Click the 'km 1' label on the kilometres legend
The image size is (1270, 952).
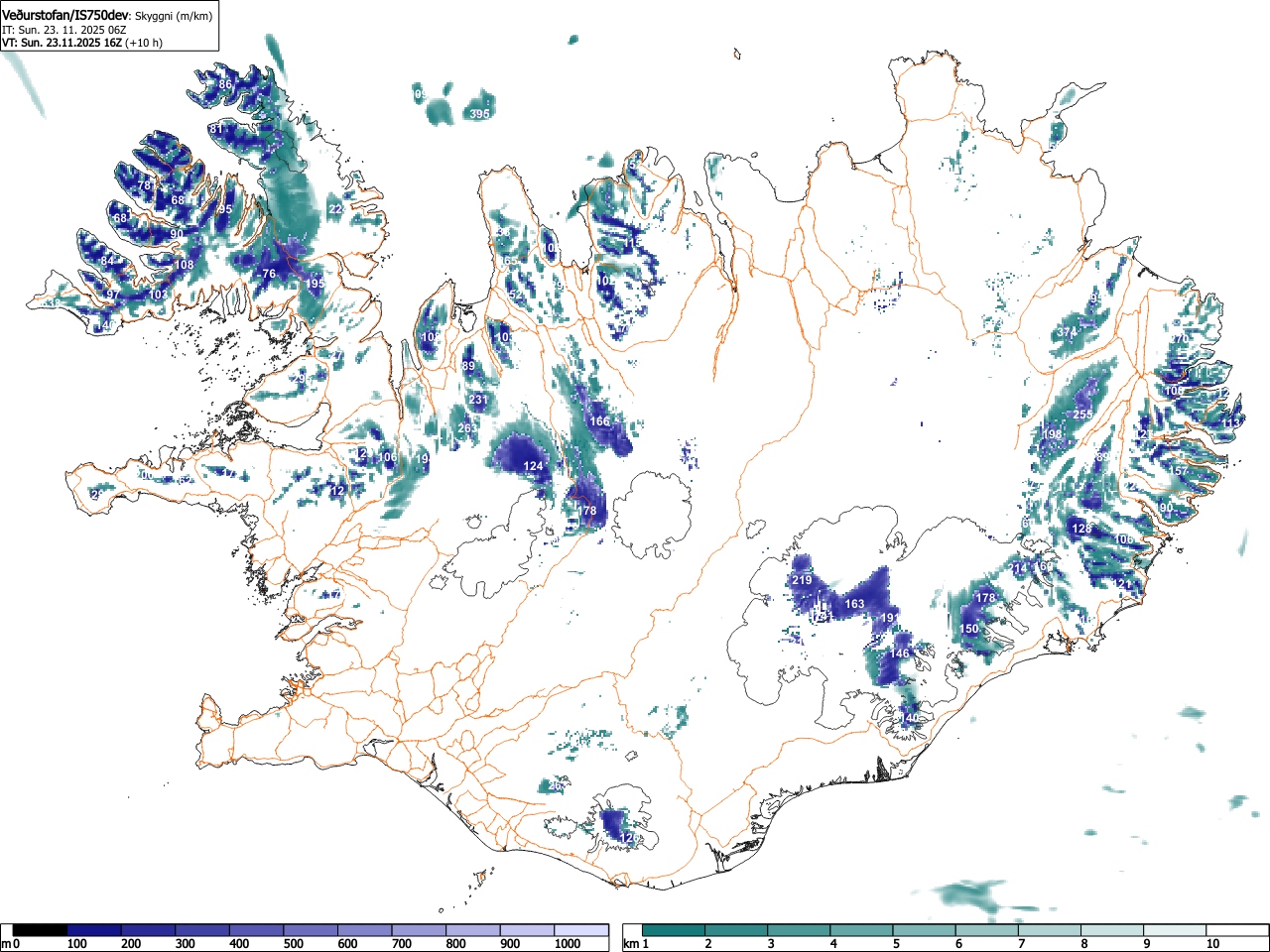(635, 944)
